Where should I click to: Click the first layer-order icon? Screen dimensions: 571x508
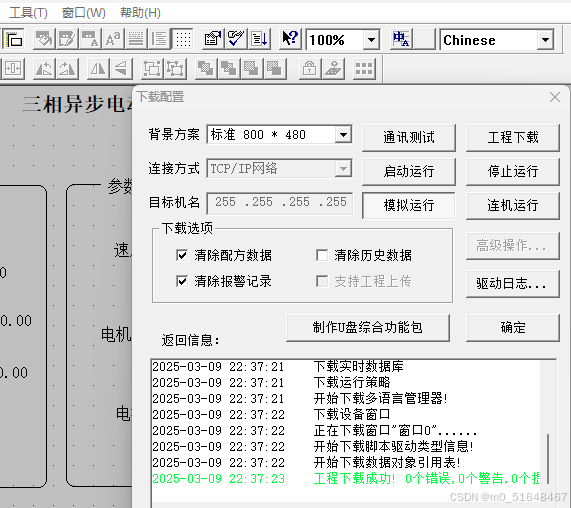coord(206,68)
